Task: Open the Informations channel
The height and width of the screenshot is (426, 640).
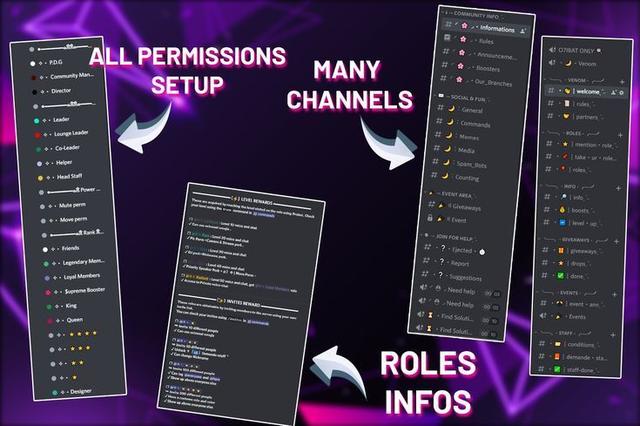Action: coord(485,28)
